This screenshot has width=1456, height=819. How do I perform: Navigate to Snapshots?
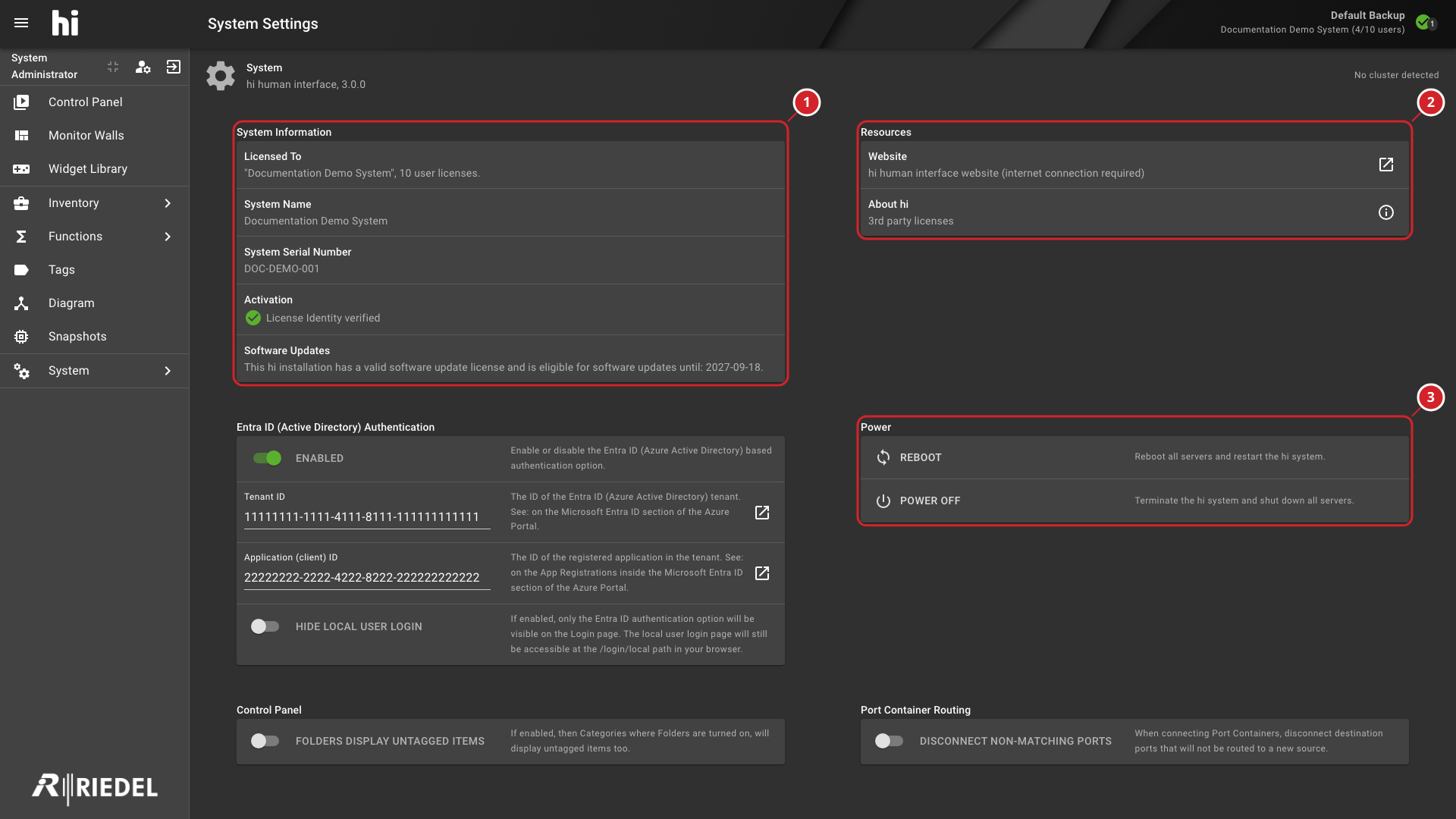click(94, 337)
